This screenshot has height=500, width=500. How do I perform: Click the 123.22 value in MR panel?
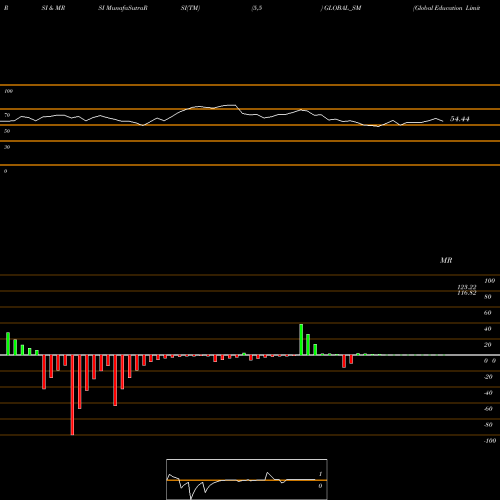467,287
